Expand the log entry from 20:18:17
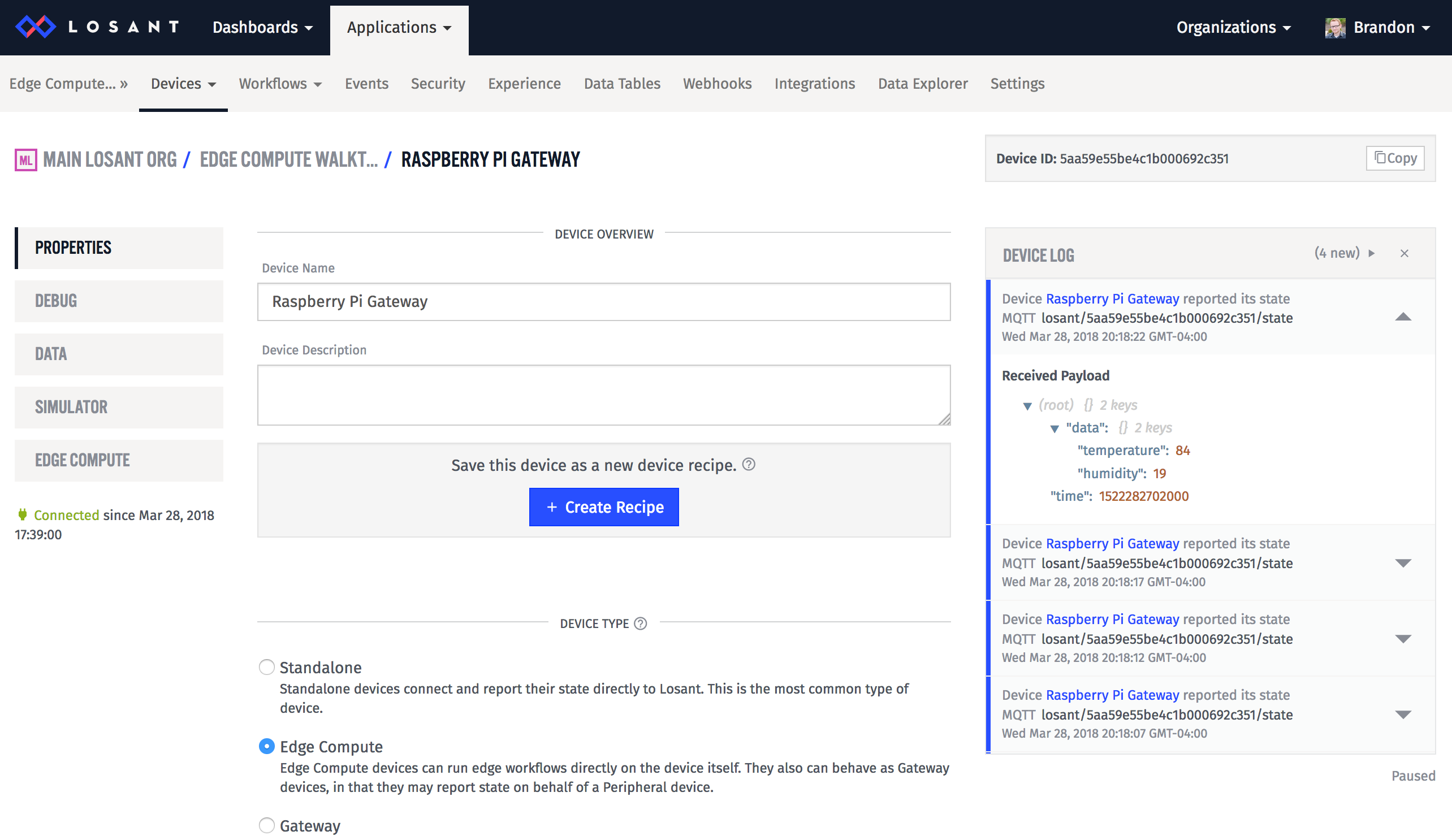The image size is (1452, 840). (1403, 563)
